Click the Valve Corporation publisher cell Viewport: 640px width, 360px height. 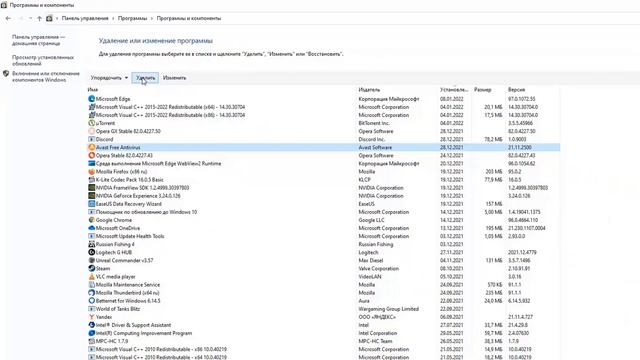(378, 269)
